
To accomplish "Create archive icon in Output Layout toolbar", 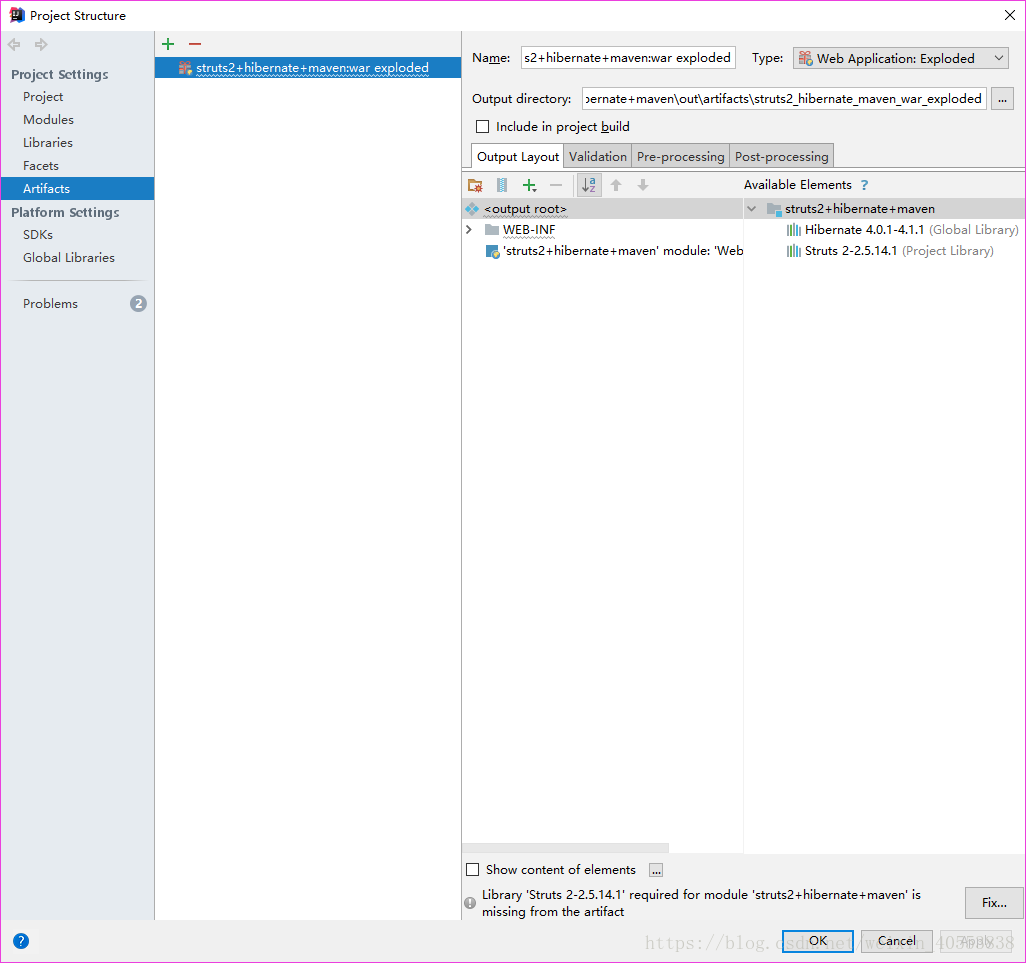I will 502,185.
